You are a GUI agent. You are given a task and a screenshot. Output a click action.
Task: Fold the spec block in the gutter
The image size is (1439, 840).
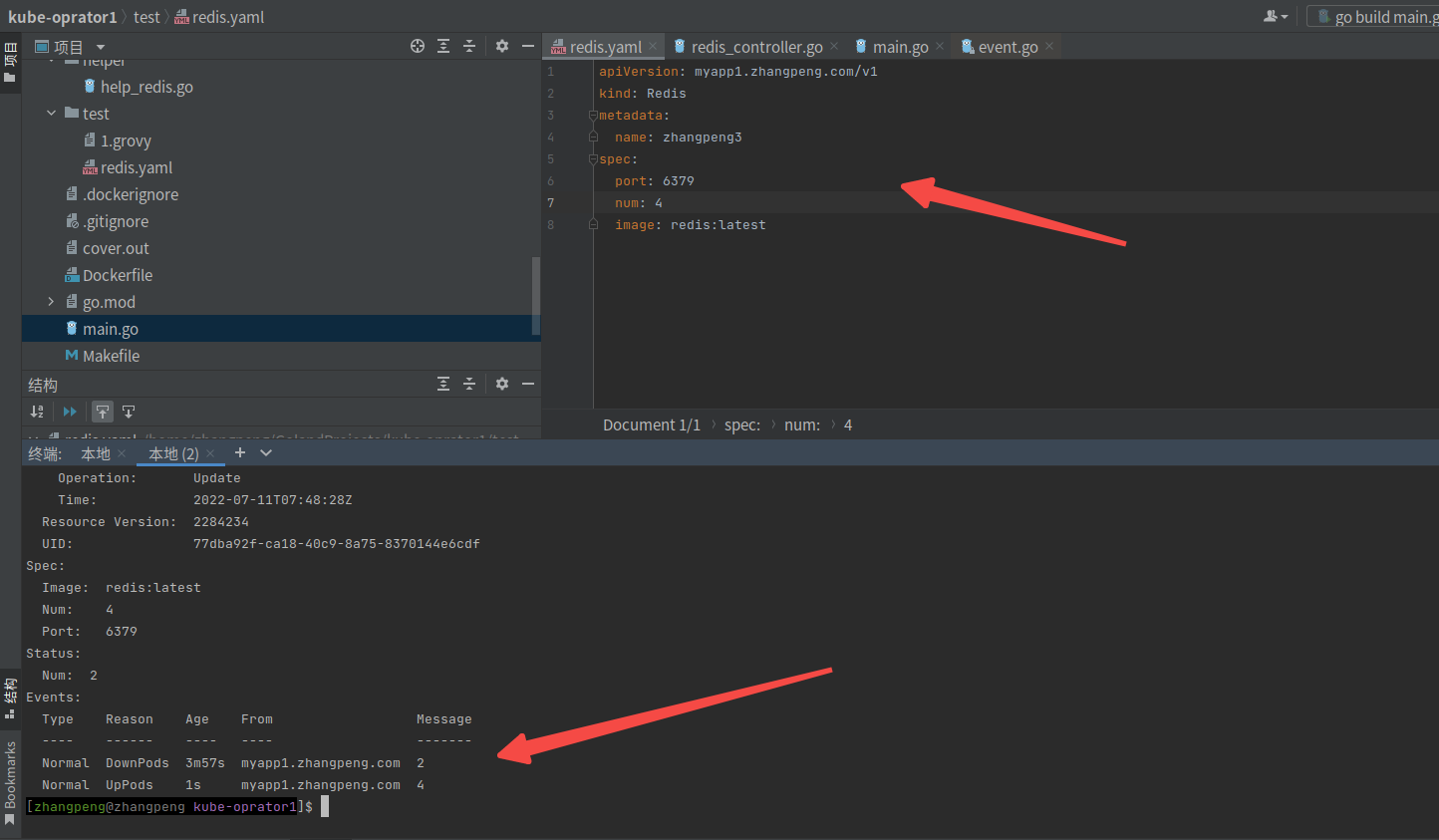pos(593,159)
